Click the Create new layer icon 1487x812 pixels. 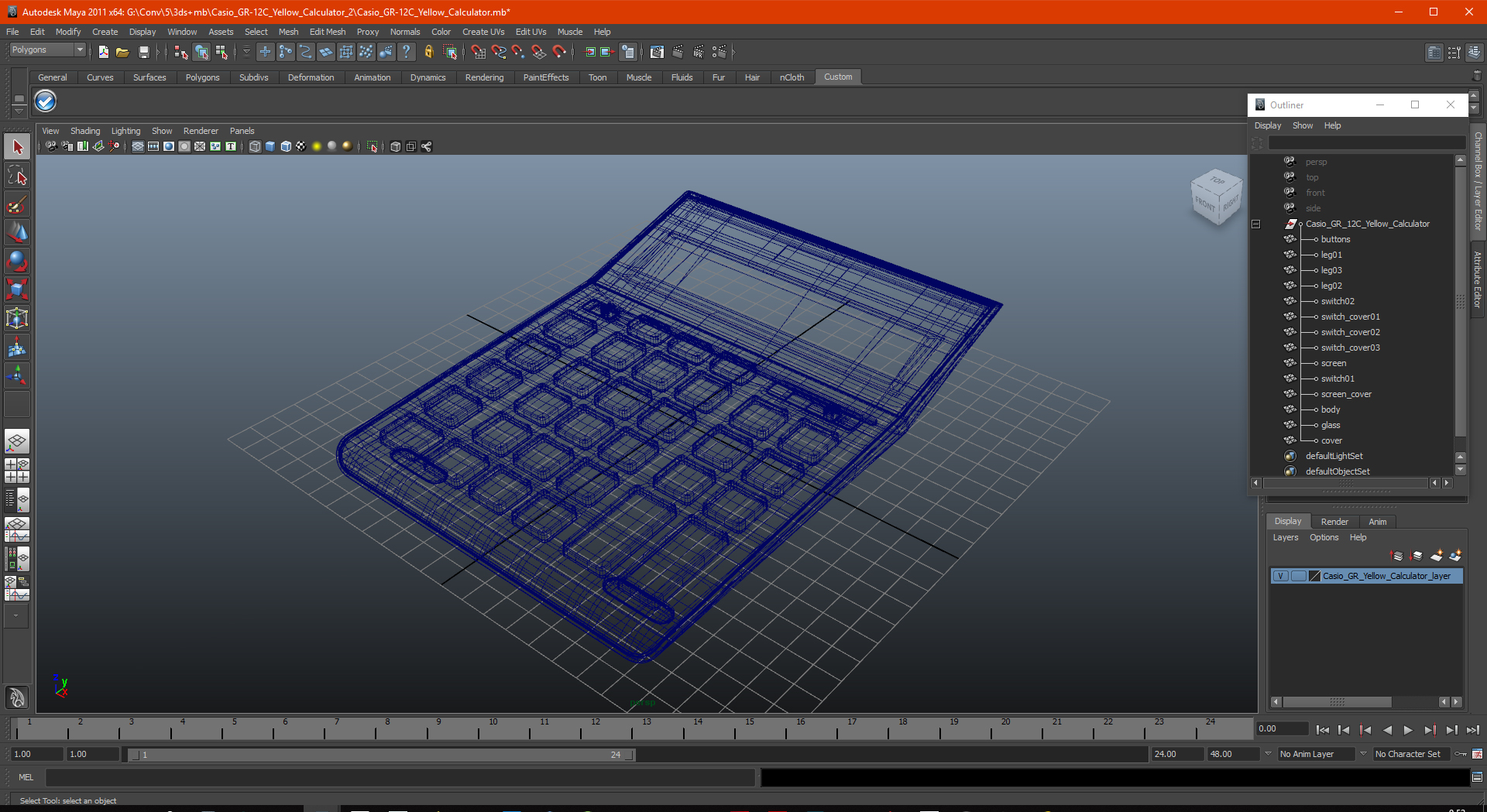(1437, 556)
